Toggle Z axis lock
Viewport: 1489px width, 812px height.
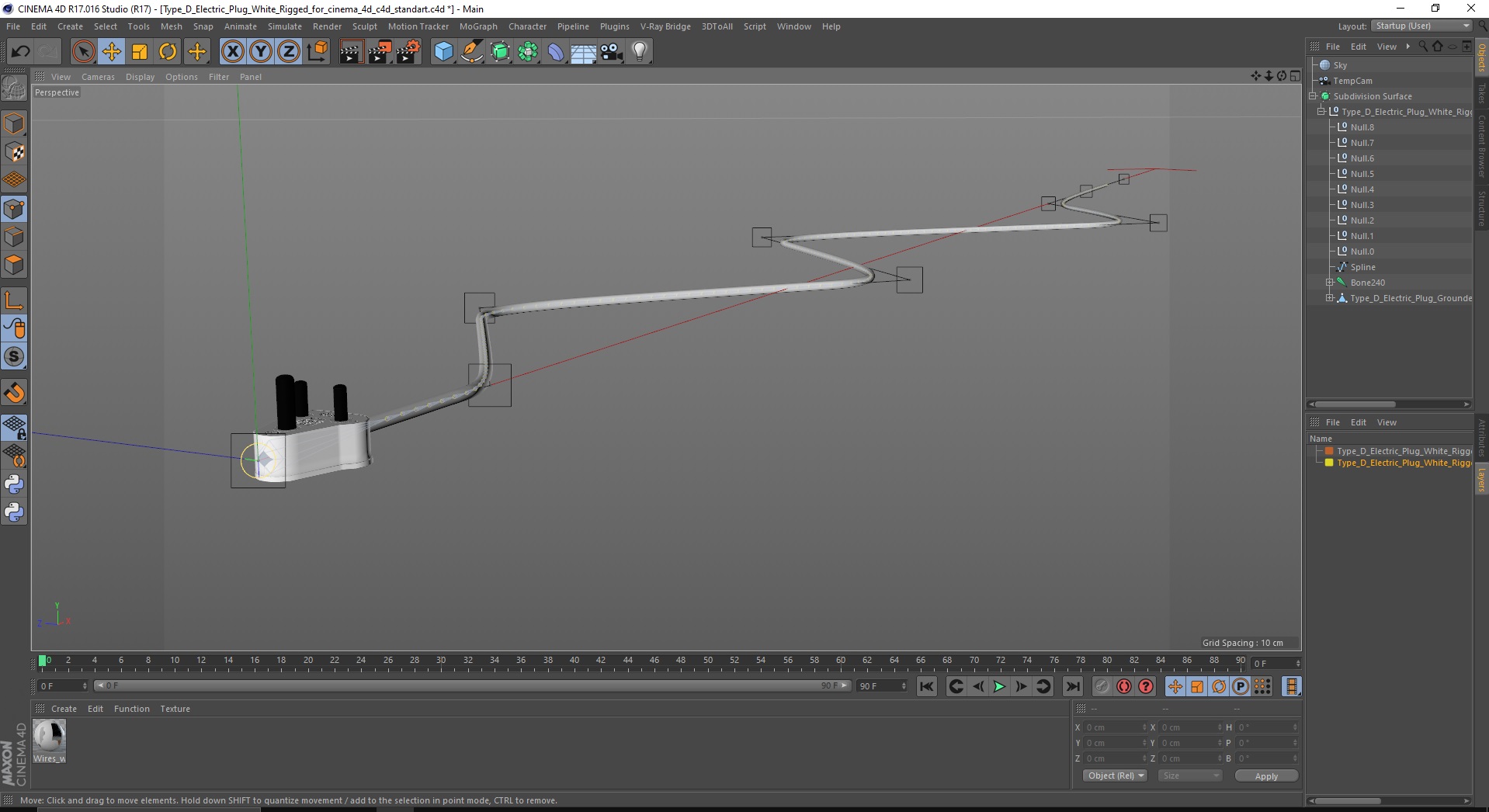tap(289, 52)
